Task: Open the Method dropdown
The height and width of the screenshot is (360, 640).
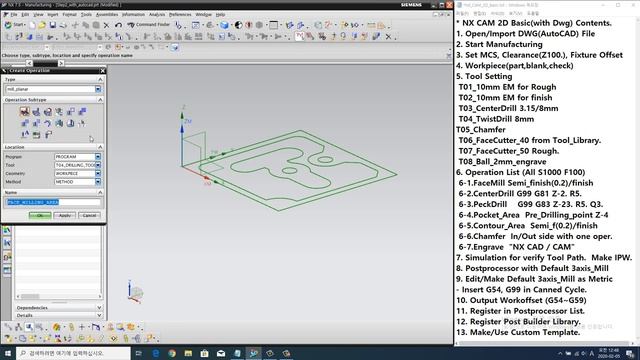Action: (98, 182)
